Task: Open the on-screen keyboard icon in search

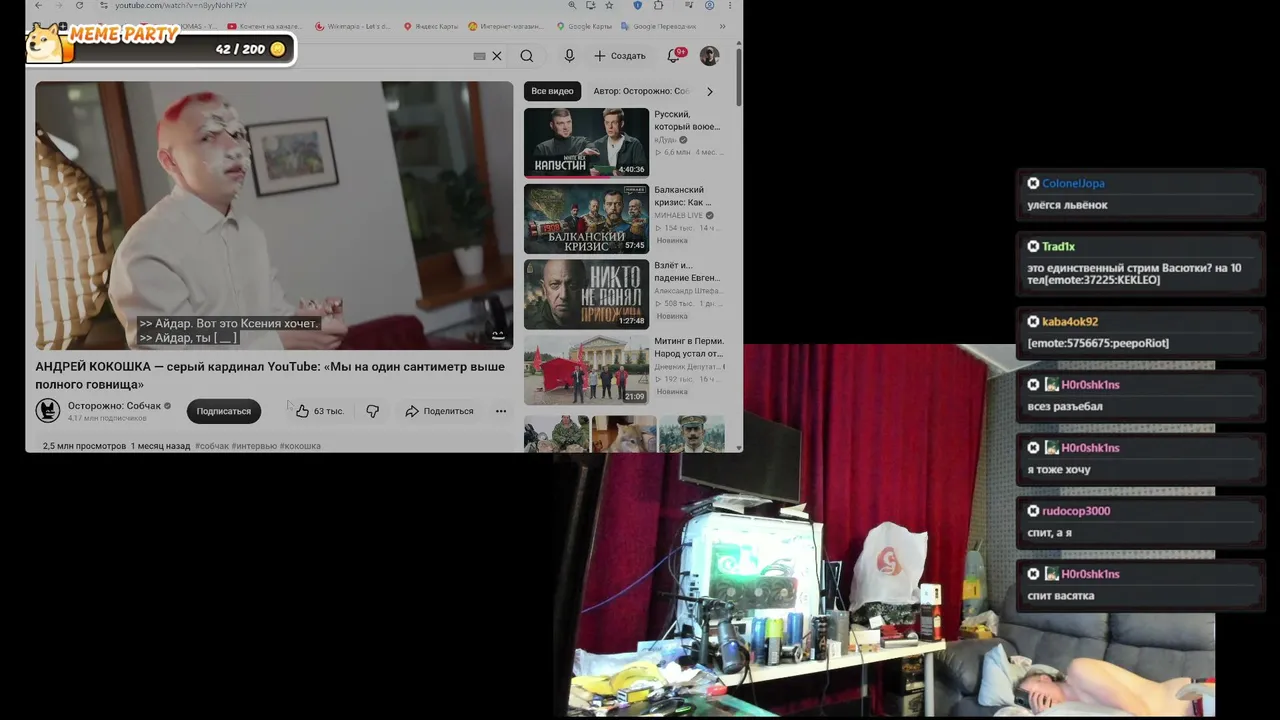Action: click(x=479, y=56)
